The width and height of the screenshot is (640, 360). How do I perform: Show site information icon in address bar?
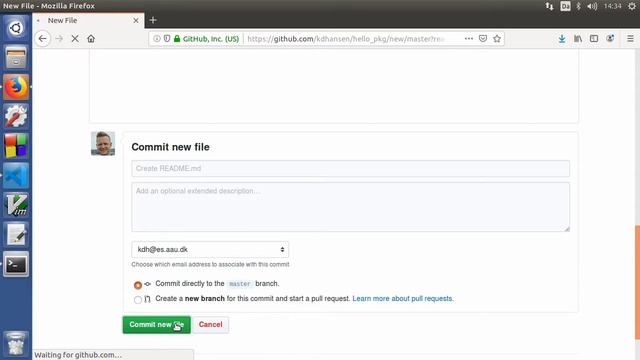pyautogui.click(x=157, y=39)
